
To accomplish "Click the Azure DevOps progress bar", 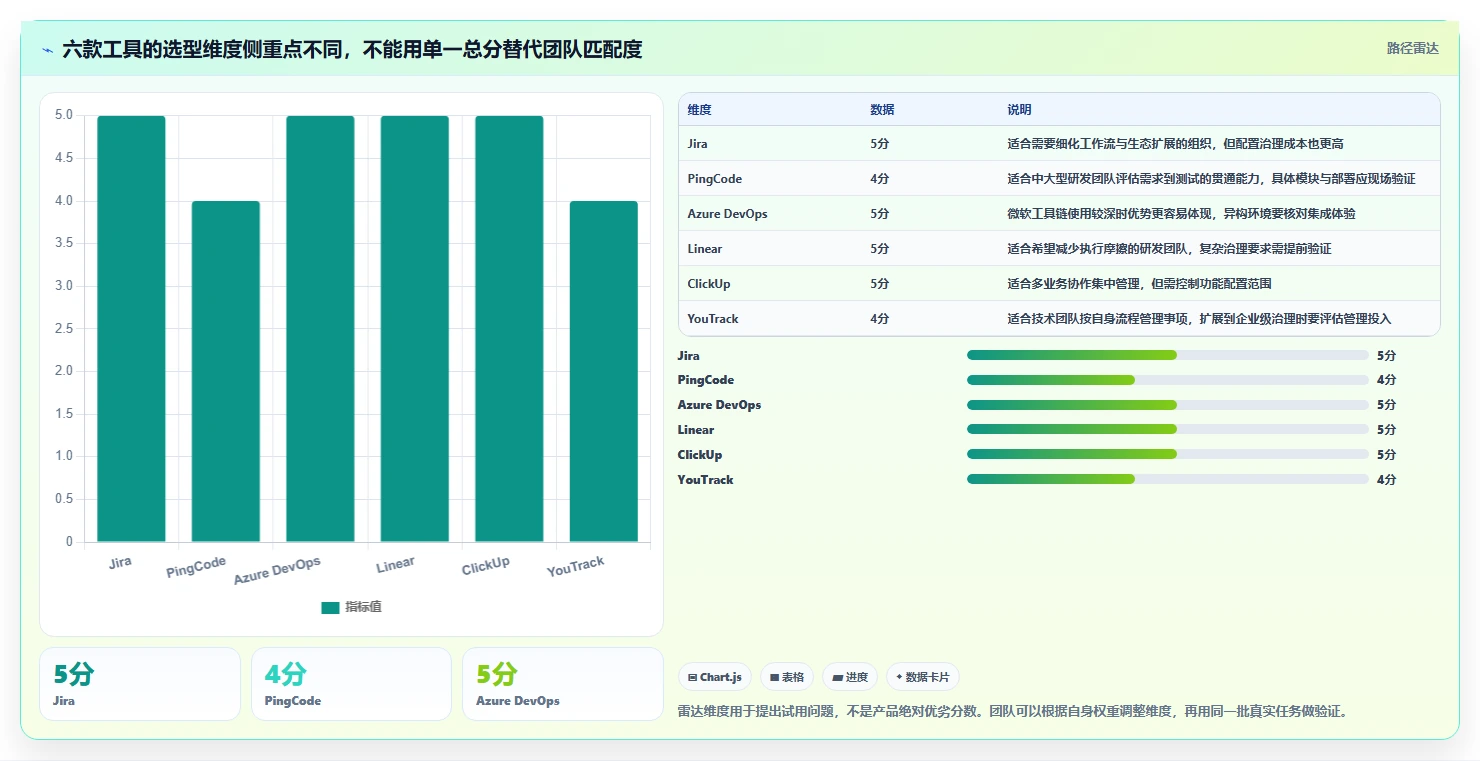I will 1167,405.
